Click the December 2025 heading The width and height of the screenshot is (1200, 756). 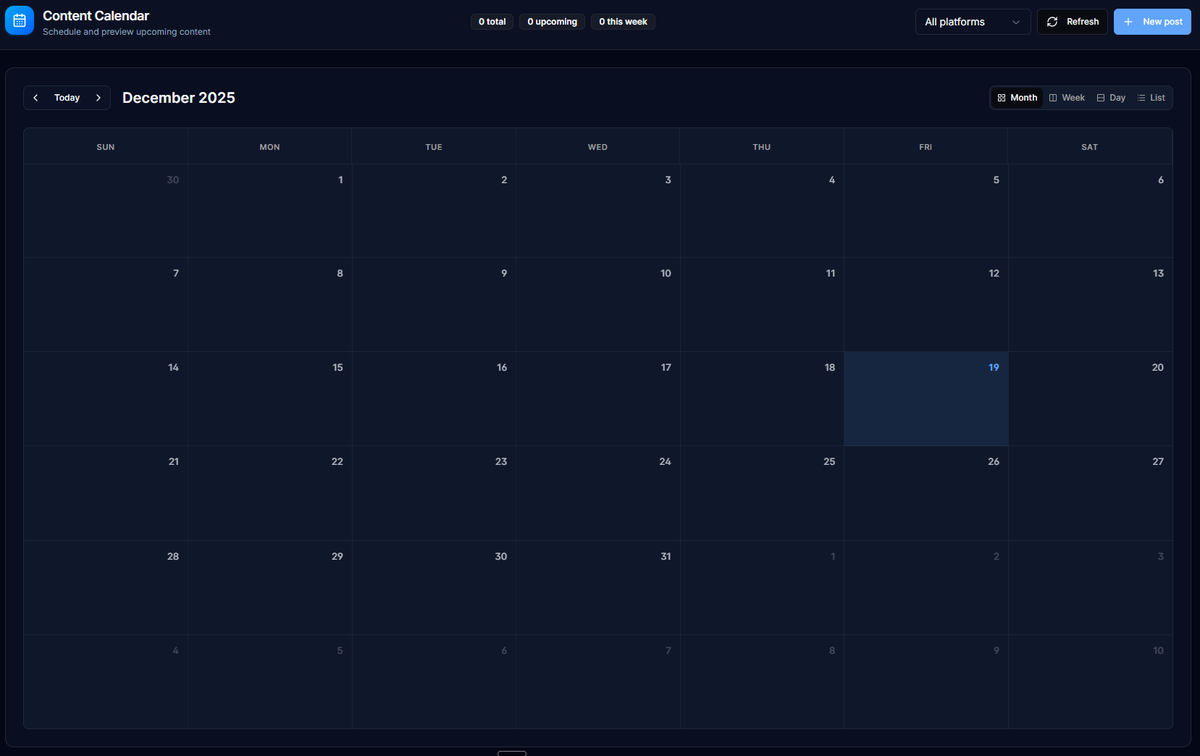(179, 98)
